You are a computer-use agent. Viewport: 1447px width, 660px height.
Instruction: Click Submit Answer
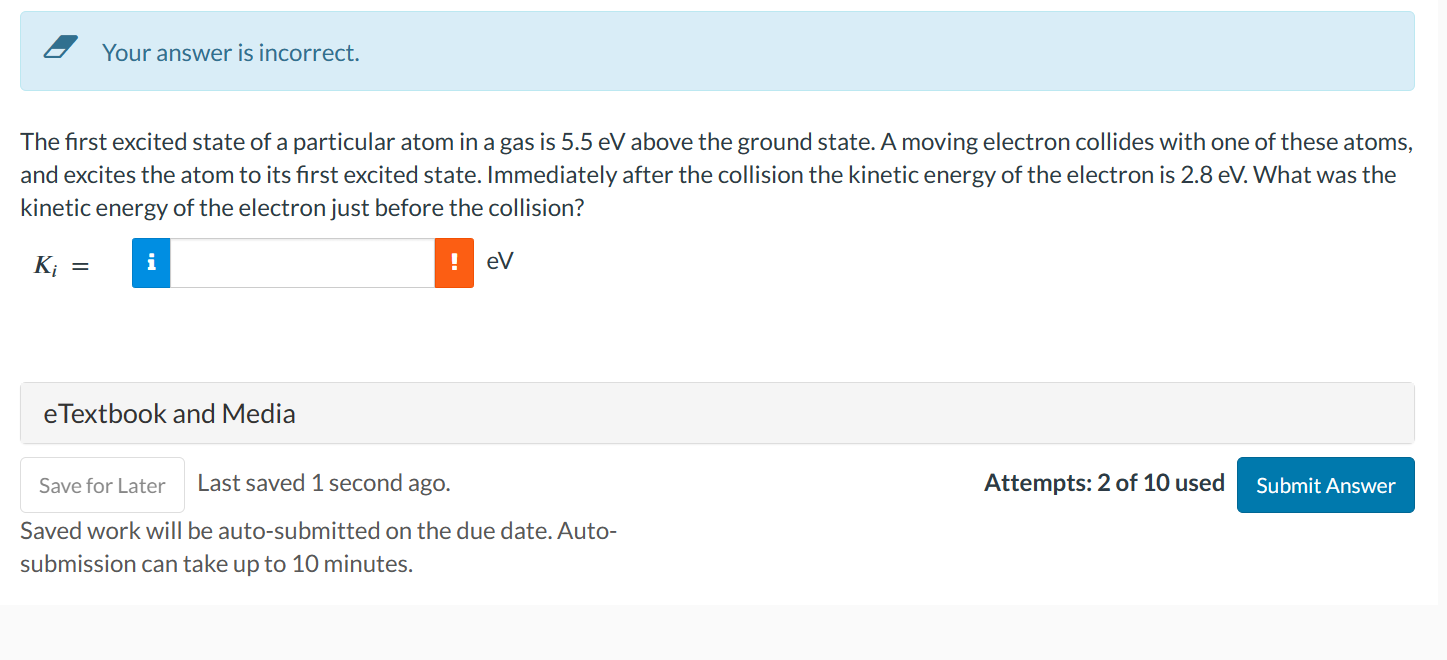click(x=1325, y=485)
